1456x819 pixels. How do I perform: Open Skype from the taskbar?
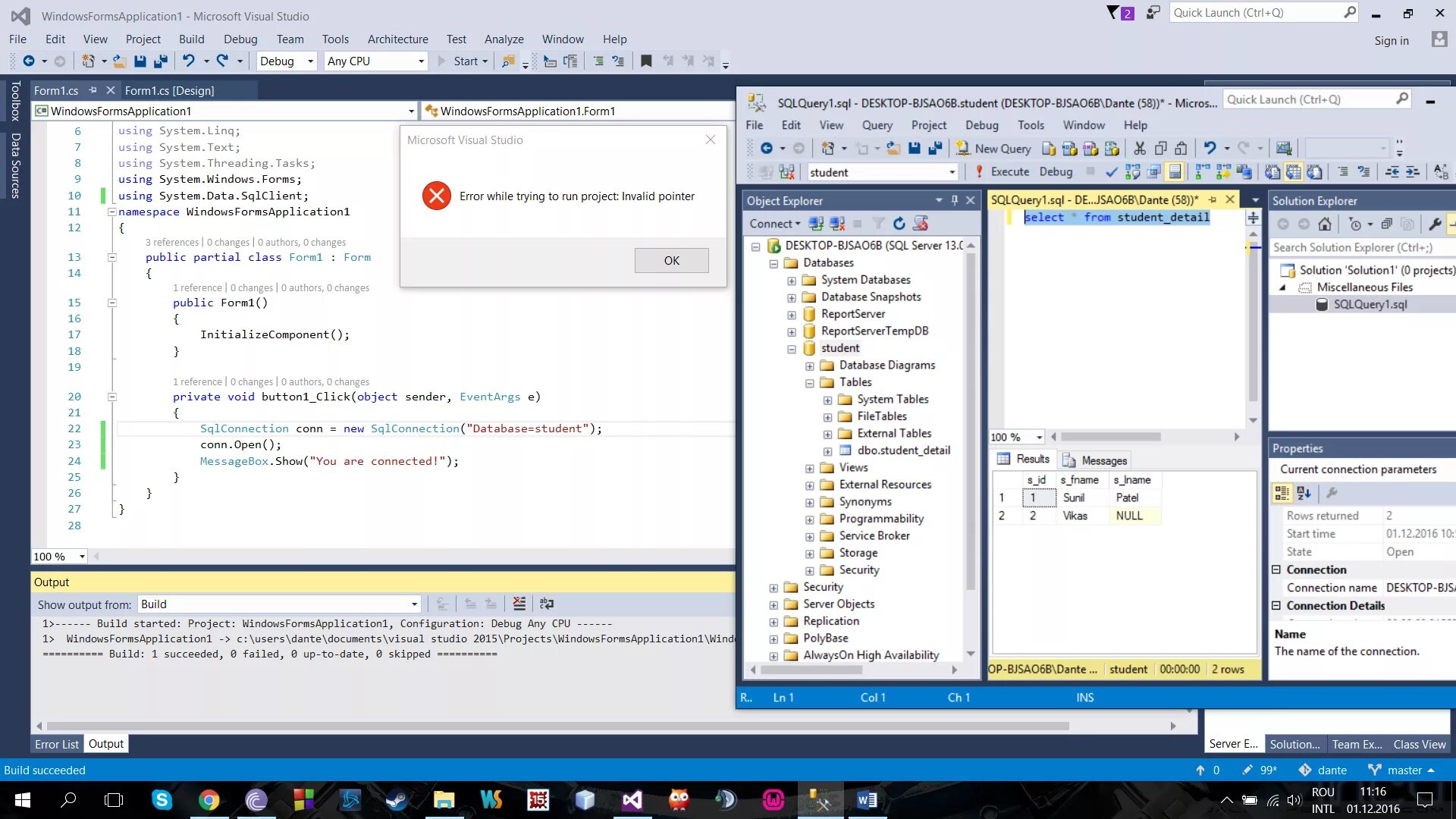tap(162, 800)
